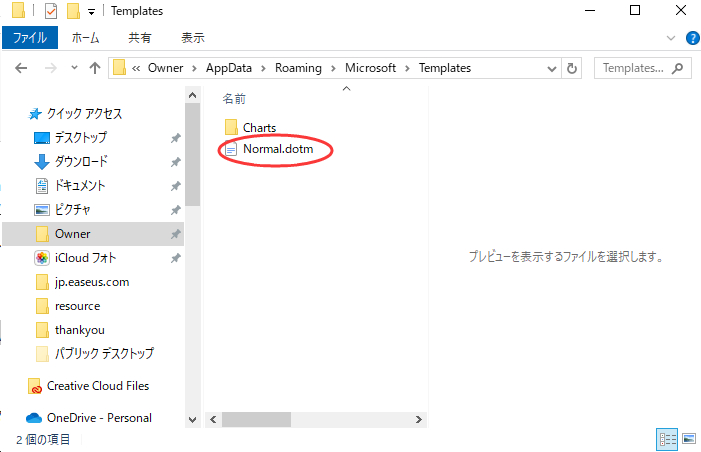Open the Charts folder

[x=259, y=127]
